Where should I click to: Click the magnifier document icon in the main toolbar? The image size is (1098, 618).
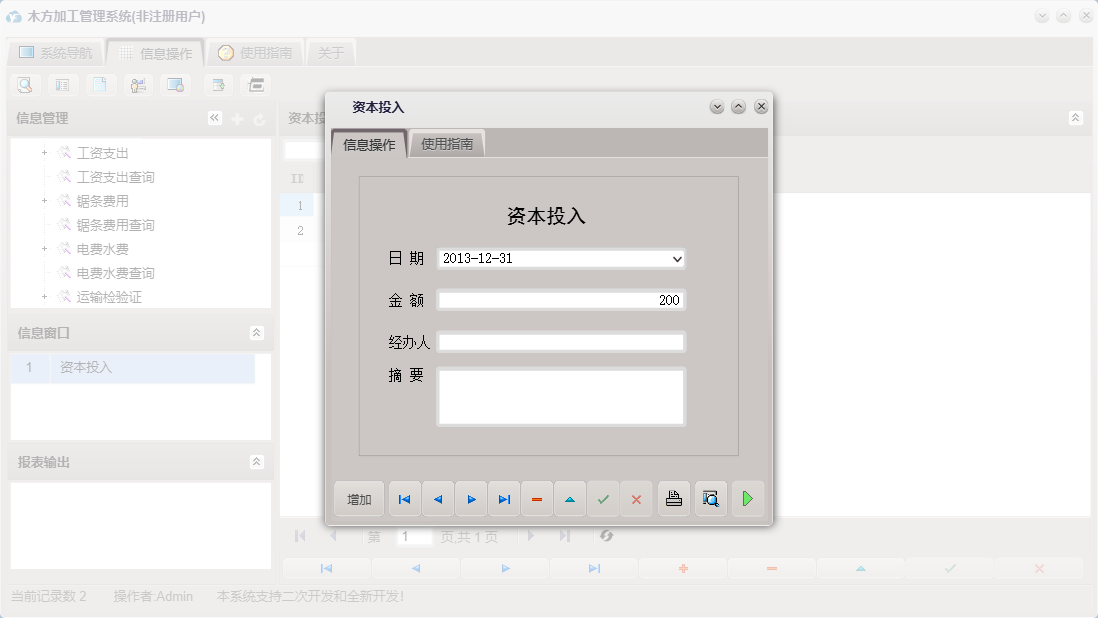pos(22,85)
